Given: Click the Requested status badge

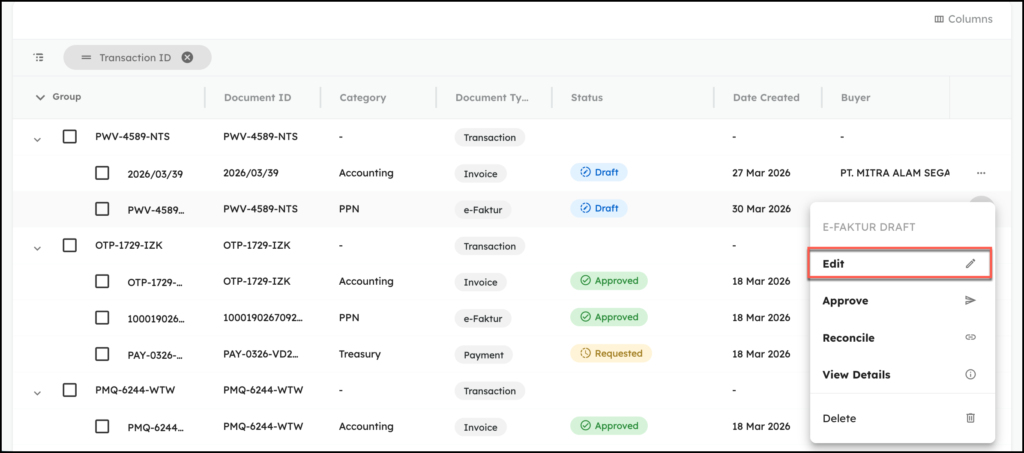Looking at the screenshot, I should point(610,353).
